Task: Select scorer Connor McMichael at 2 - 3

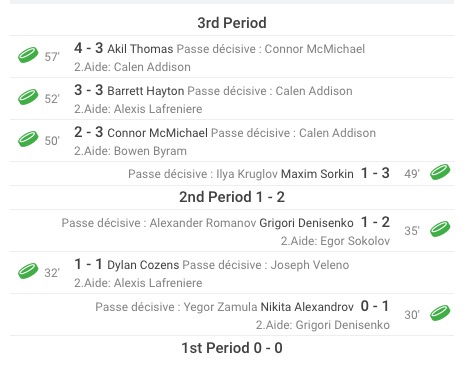Action: pyautogui.click(x=158, y=133)
